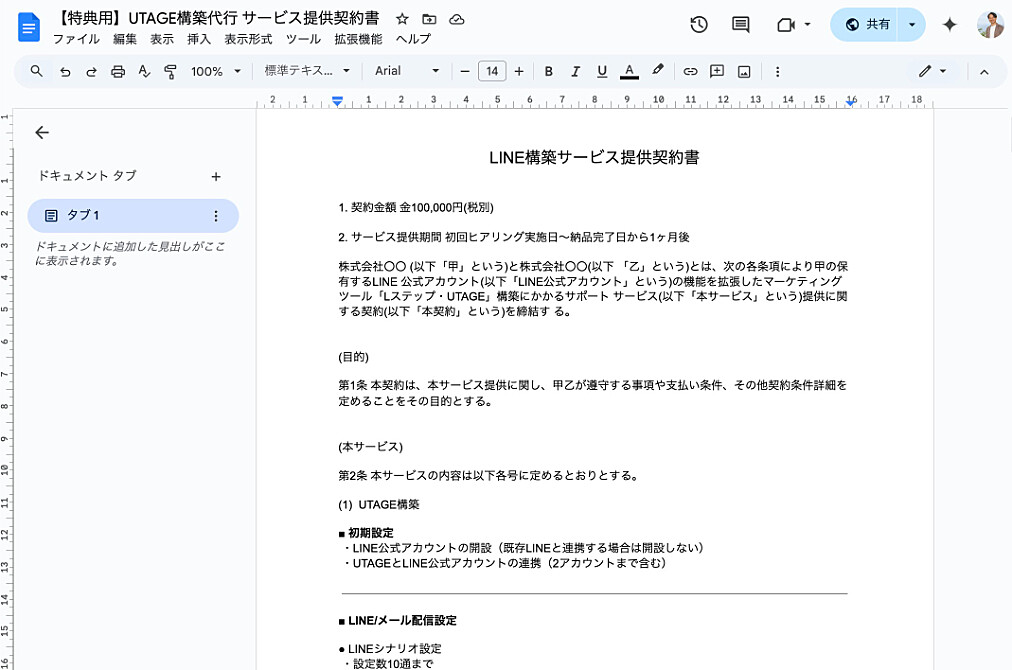Open the toolbar's More options overflow
Screen dimensions: 1012x670
tap(777, 72)
